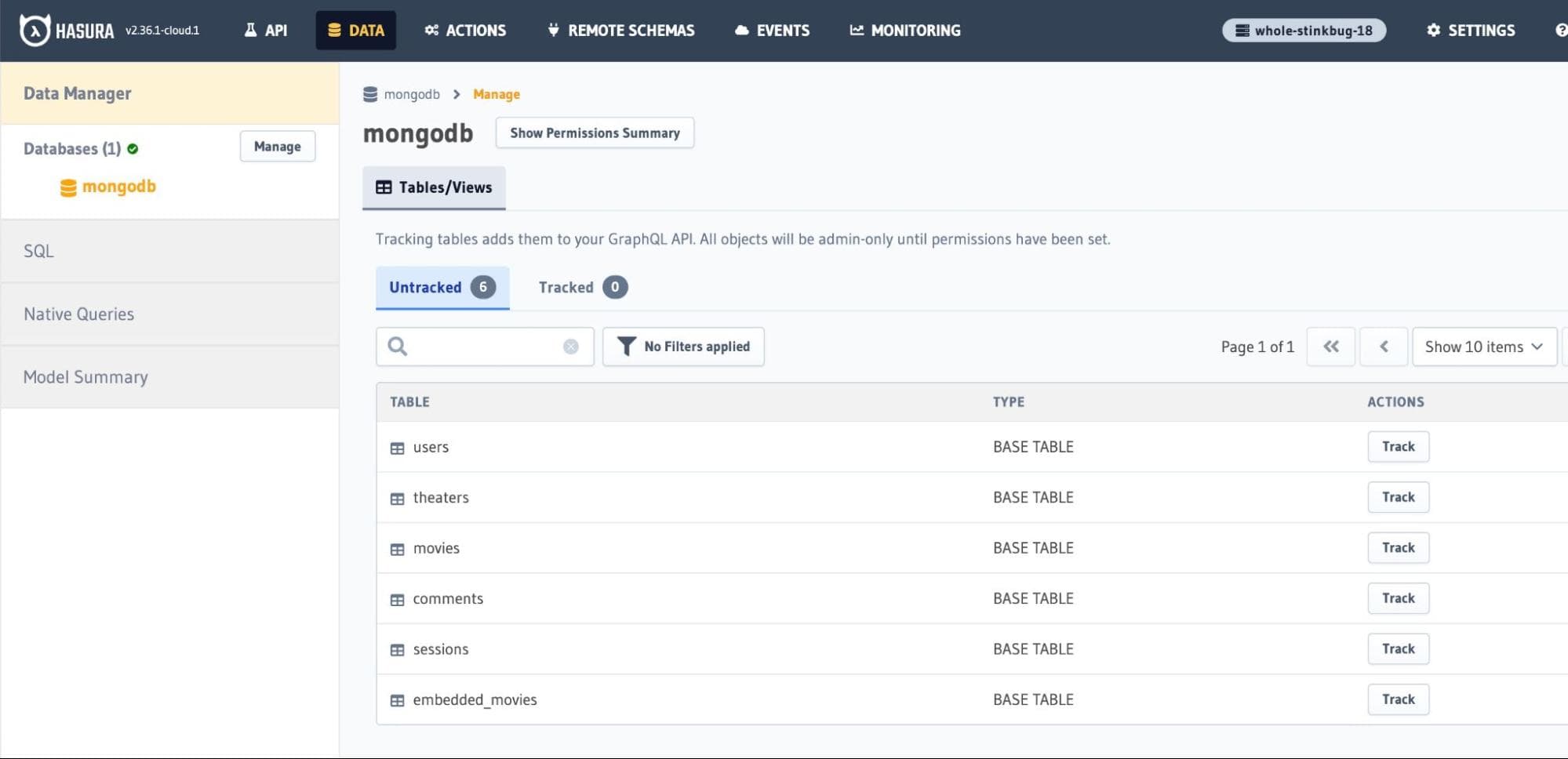This screenshot has height=759, width=1568.
Task: Track the movies table
Action: pyautogui.click(x=1398, y=548)
